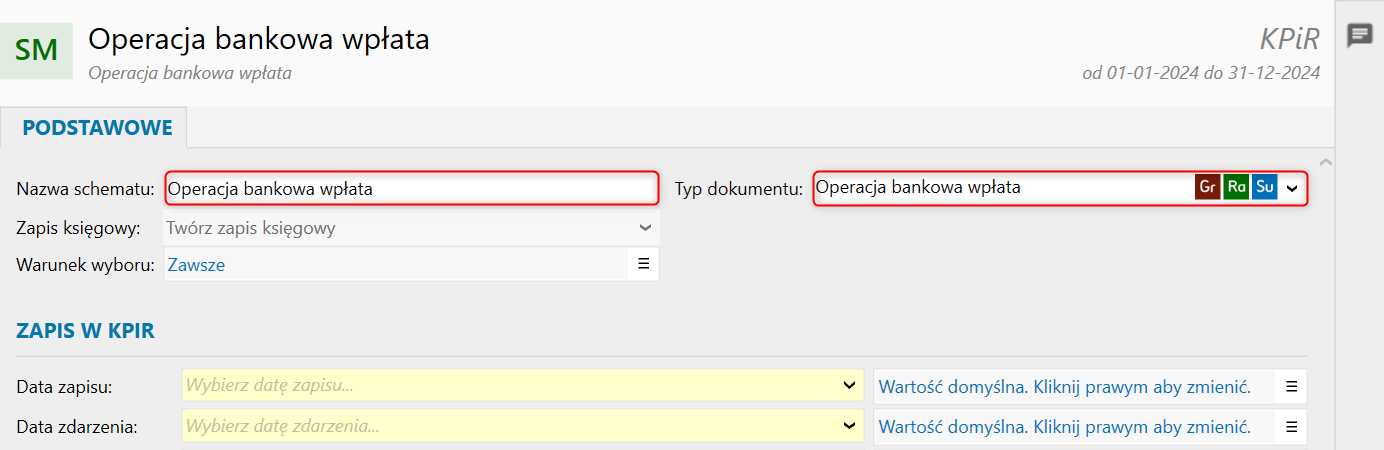Click the blue Su badge
Image resolution: width=1384 pixels, height=450 pixels.
(1265, 187)
